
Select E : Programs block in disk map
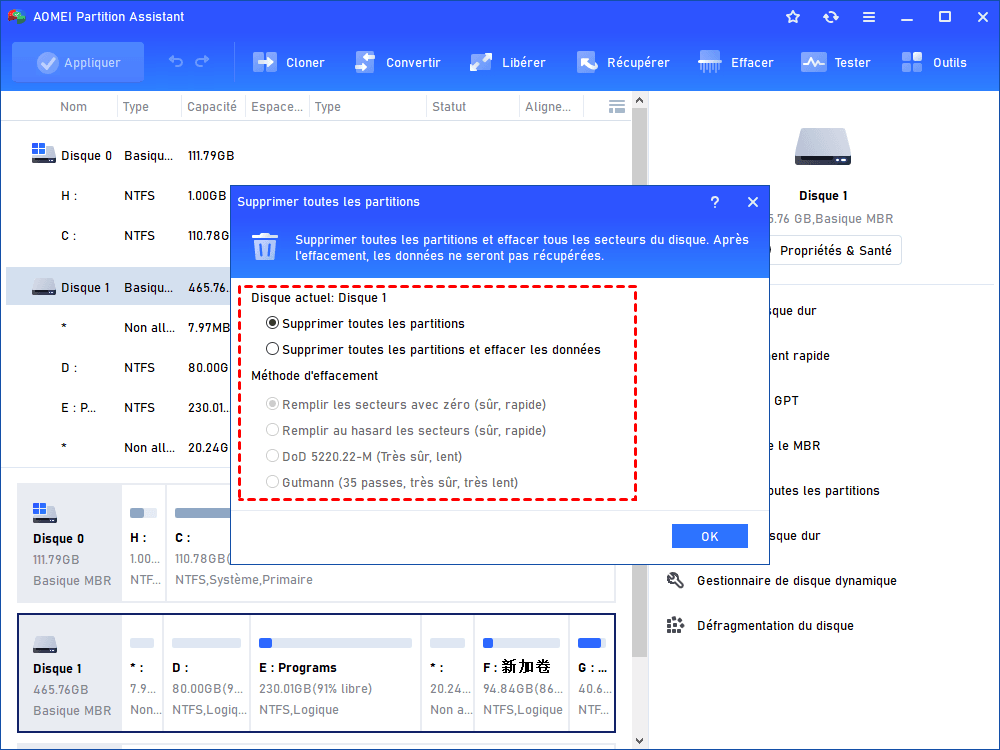[x=335, y=673]
